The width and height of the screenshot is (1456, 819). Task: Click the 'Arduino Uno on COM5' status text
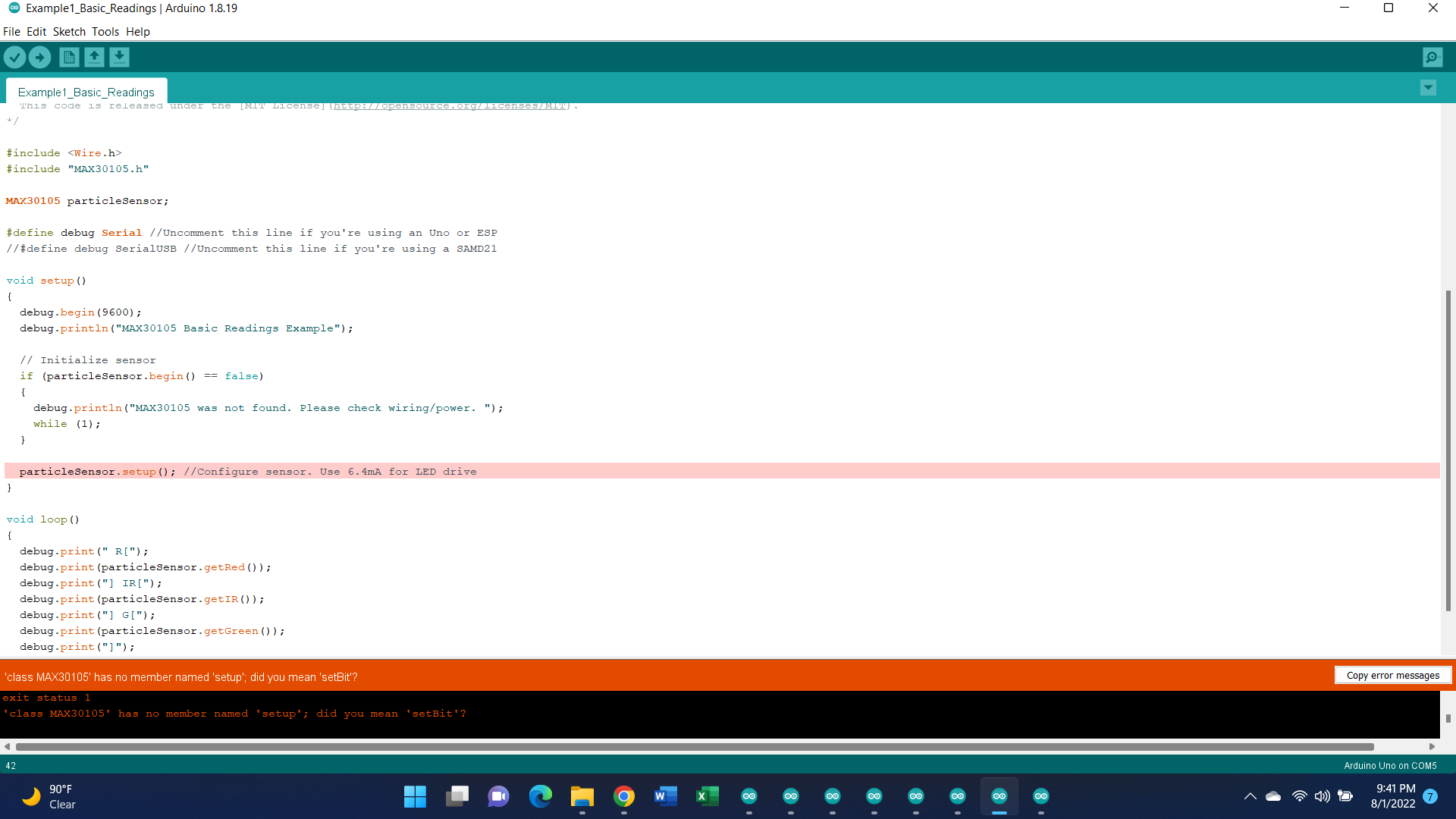pyautogui.click(x=1390, y=766)
